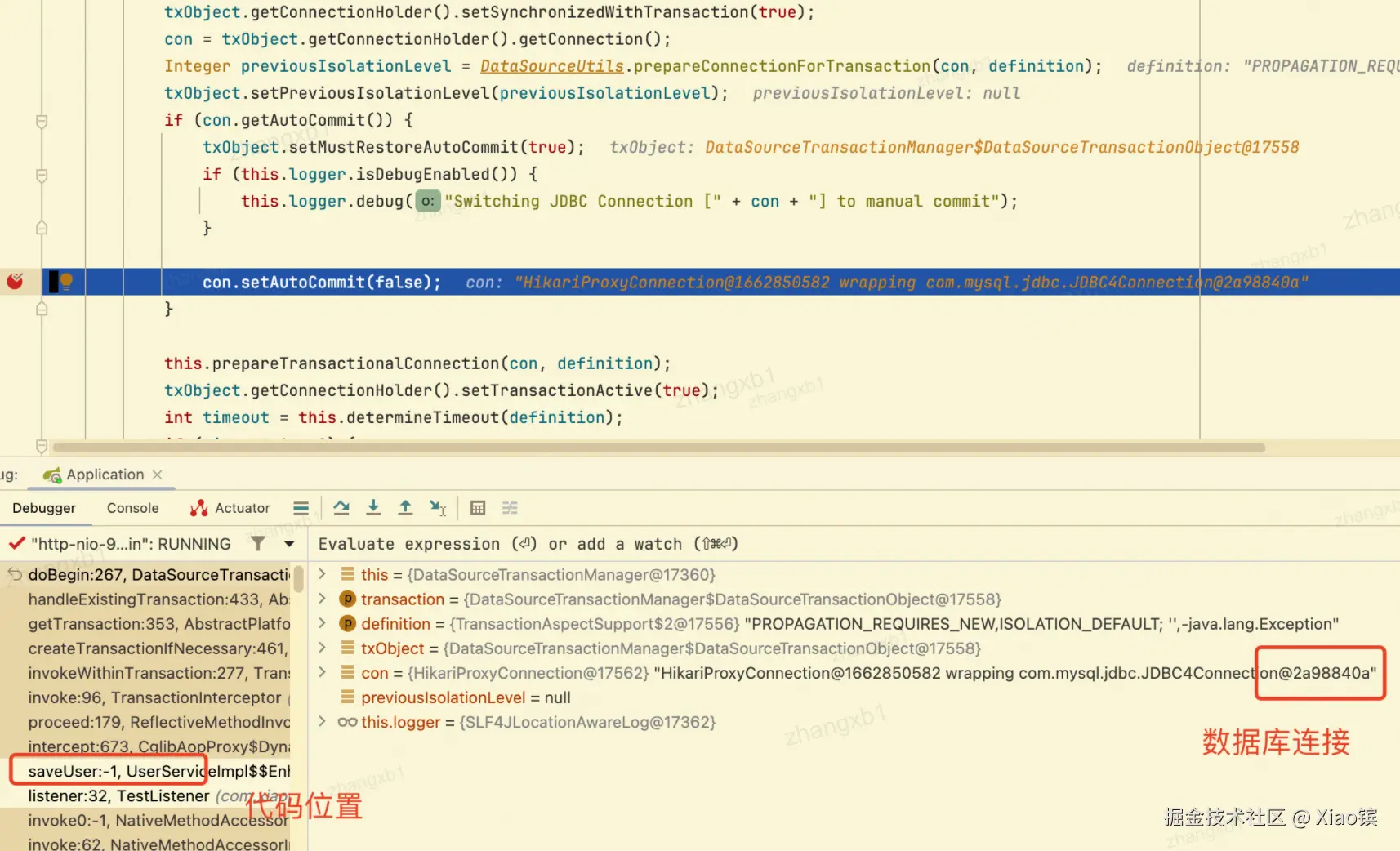Select the 'con = {HikariProxyConnection@17562}' row
This screenshot has width=1400, height=851.
854,673
